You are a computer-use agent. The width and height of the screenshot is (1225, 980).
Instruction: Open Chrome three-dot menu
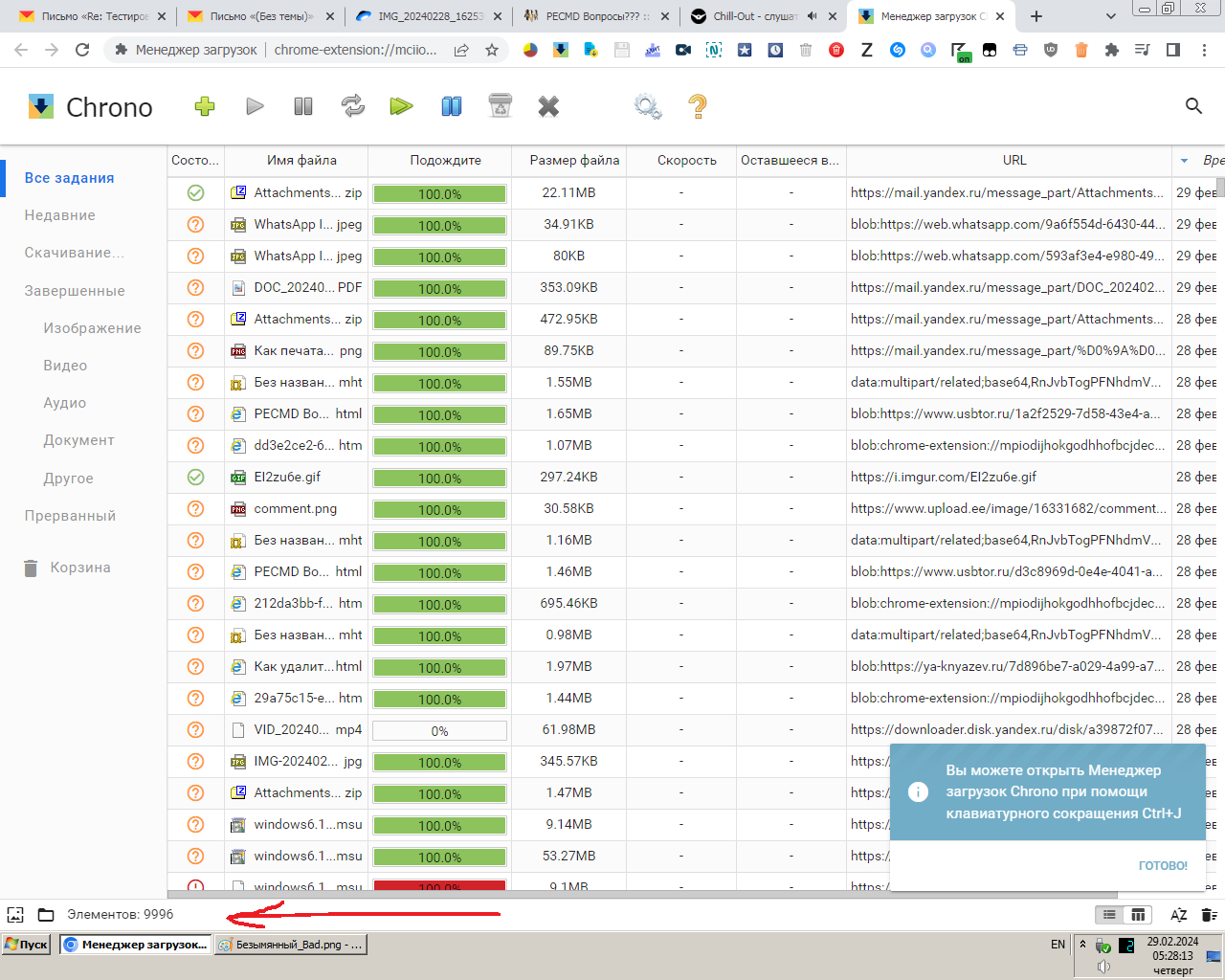(x=1204, y=50)
